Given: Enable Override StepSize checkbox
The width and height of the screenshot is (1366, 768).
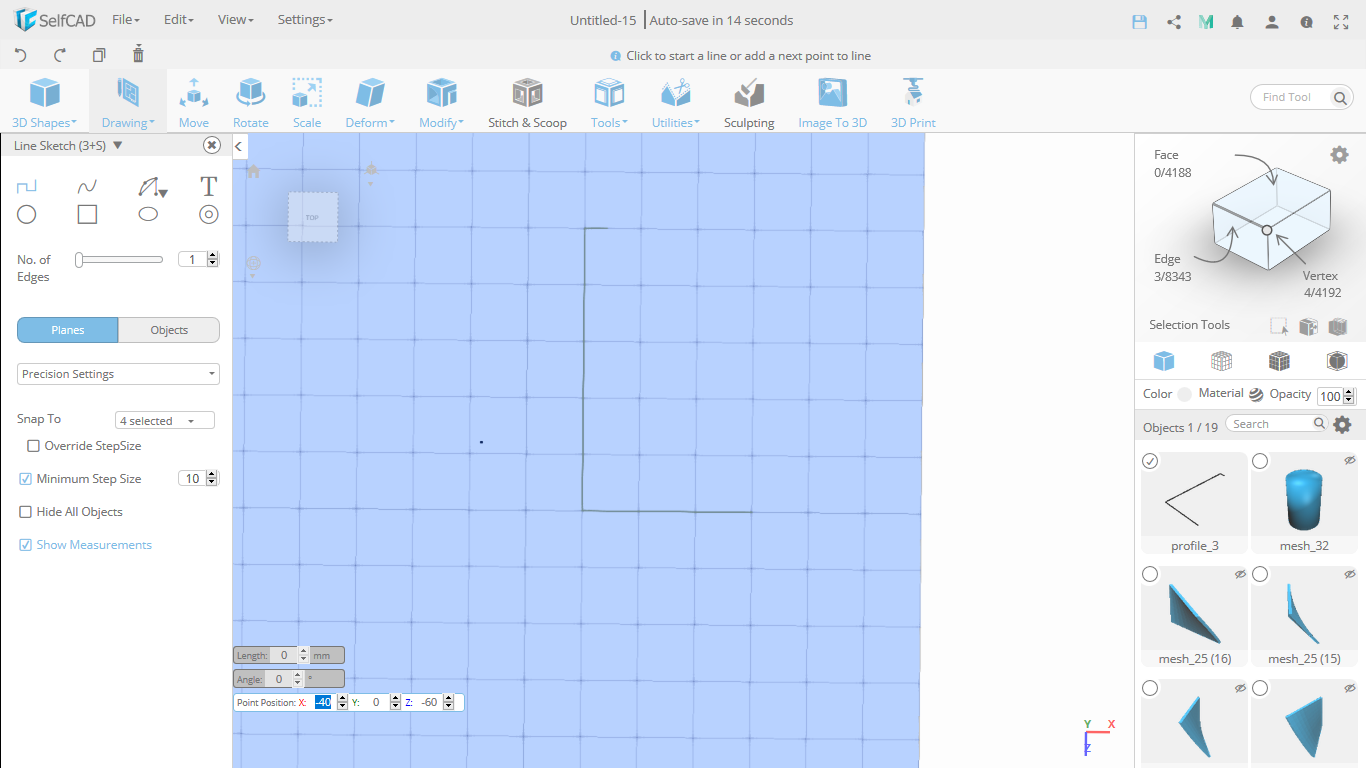Looking at the screenshot, I should click(33, 446).
